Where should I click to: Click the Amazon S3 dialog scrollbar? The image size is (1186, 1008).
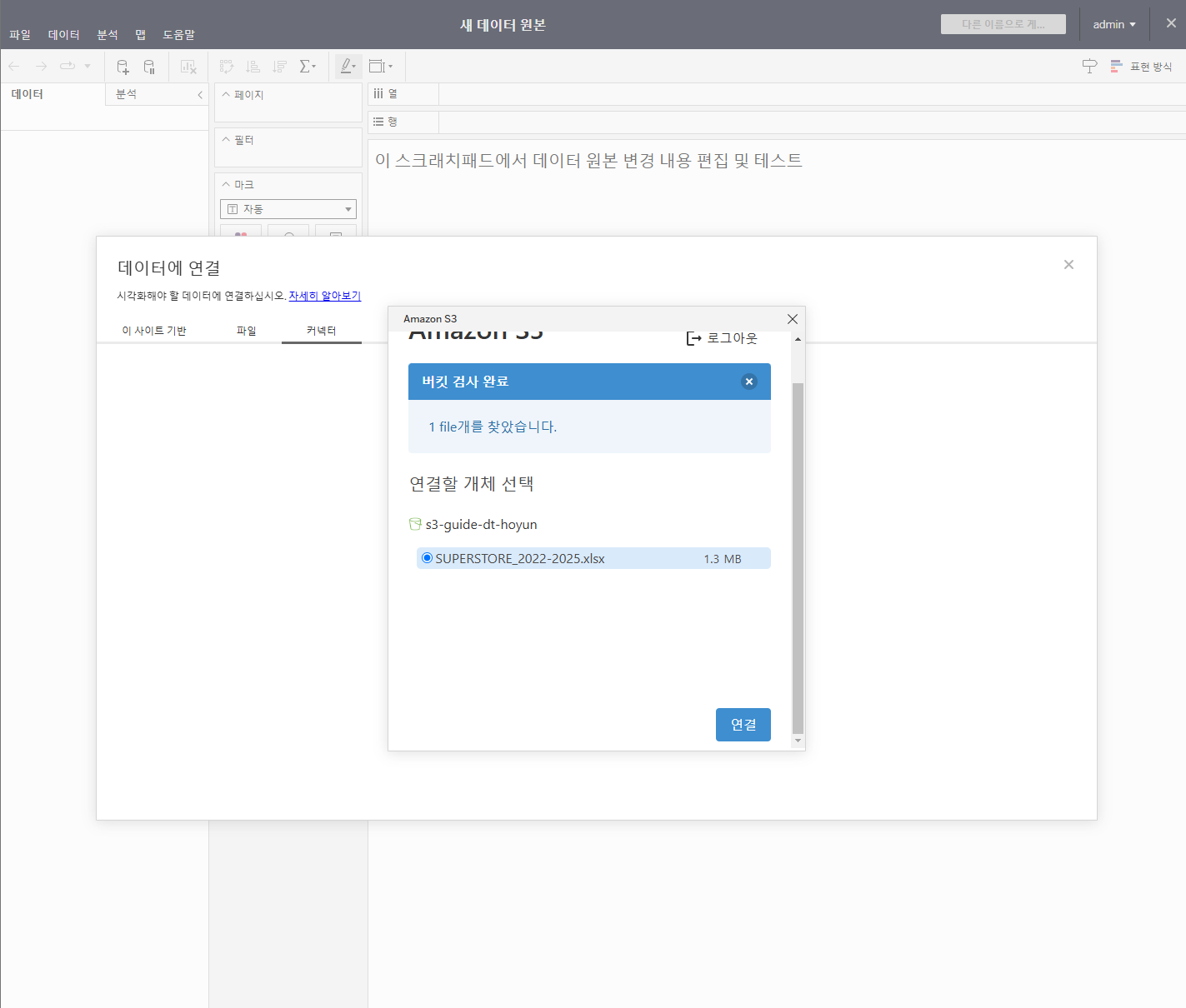798,557
